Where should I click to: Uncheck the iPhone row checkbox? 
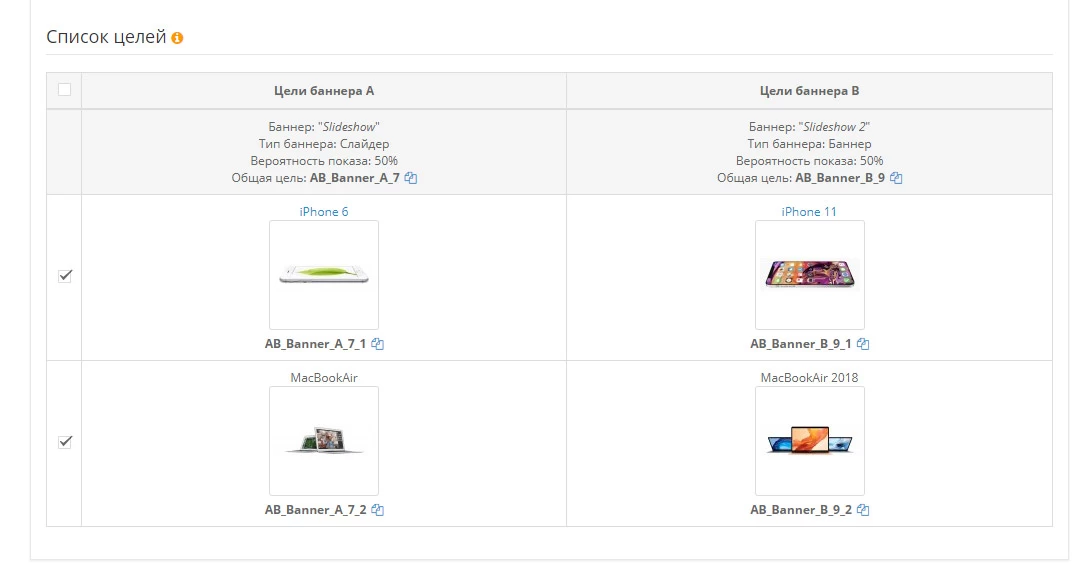point(65,276)
